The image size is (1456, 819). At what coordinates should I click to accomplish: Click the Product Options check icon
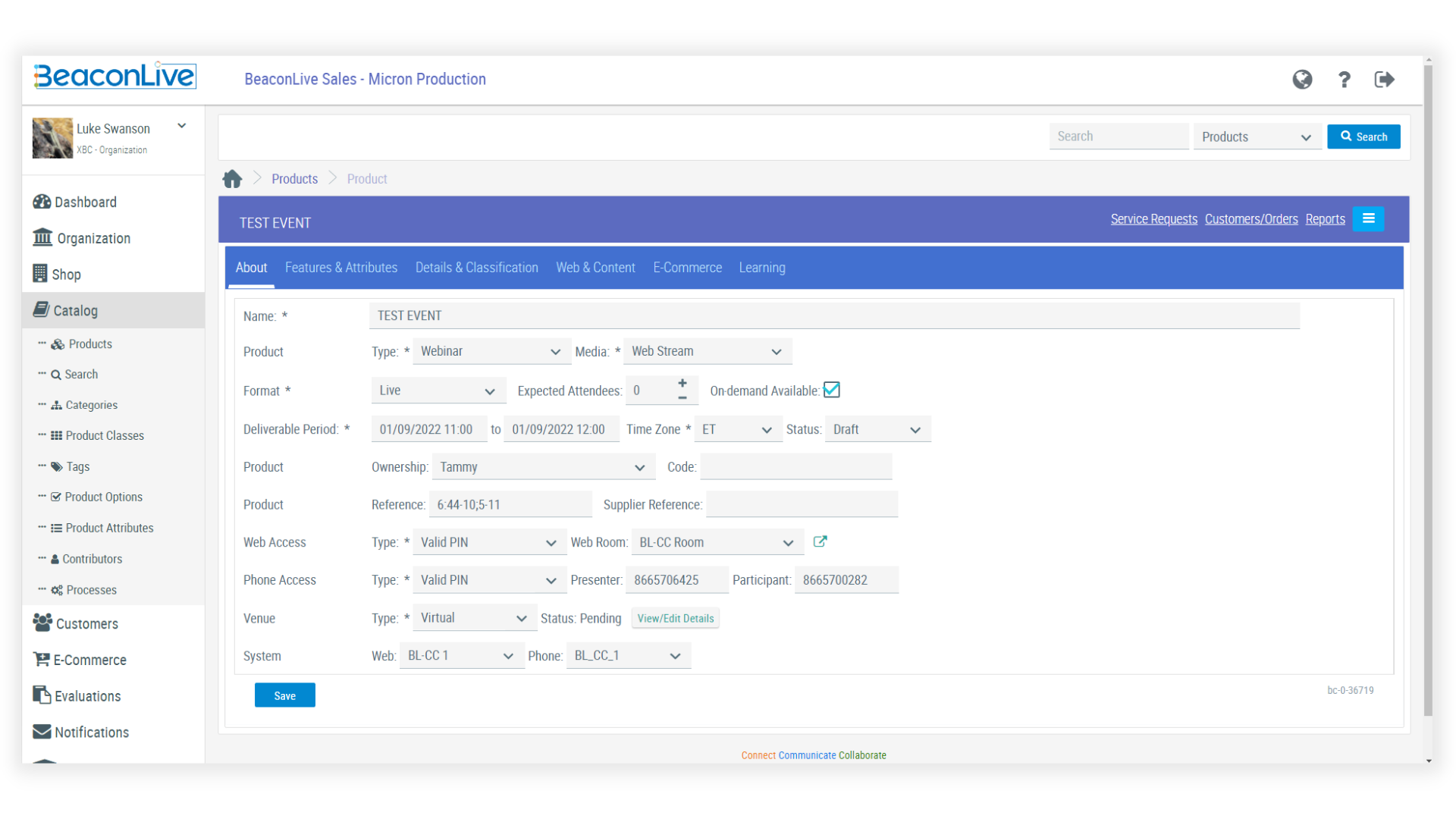pos(55,497)
